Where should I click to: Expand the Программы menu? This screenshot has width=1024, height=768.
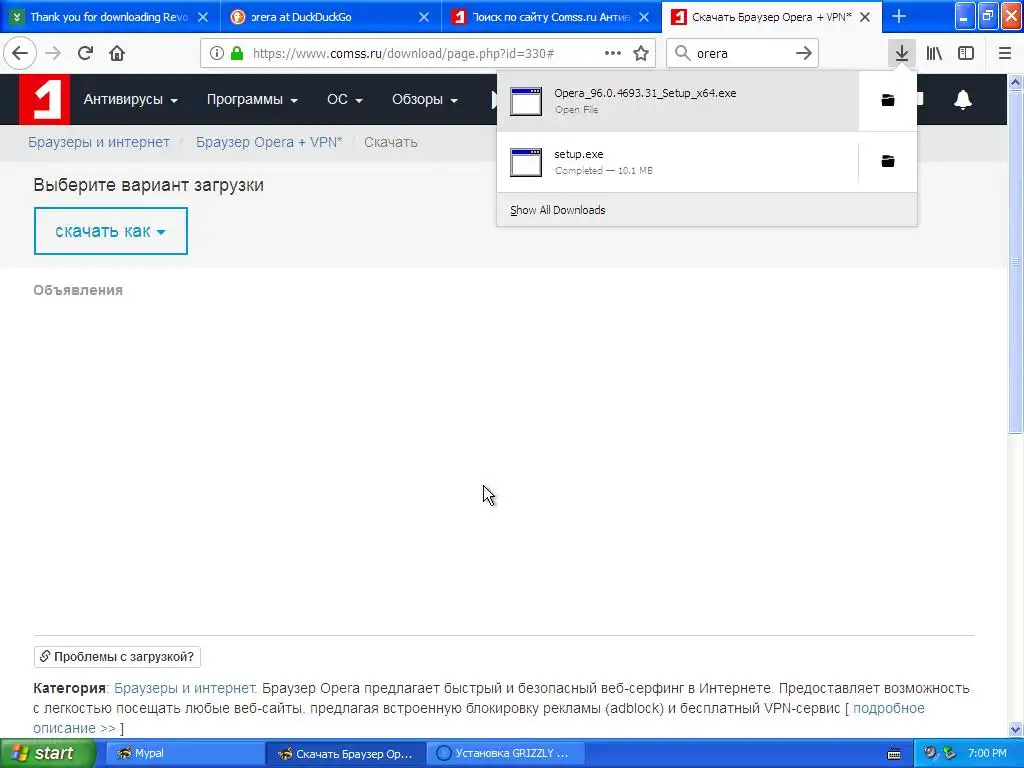tap(252, 99)
